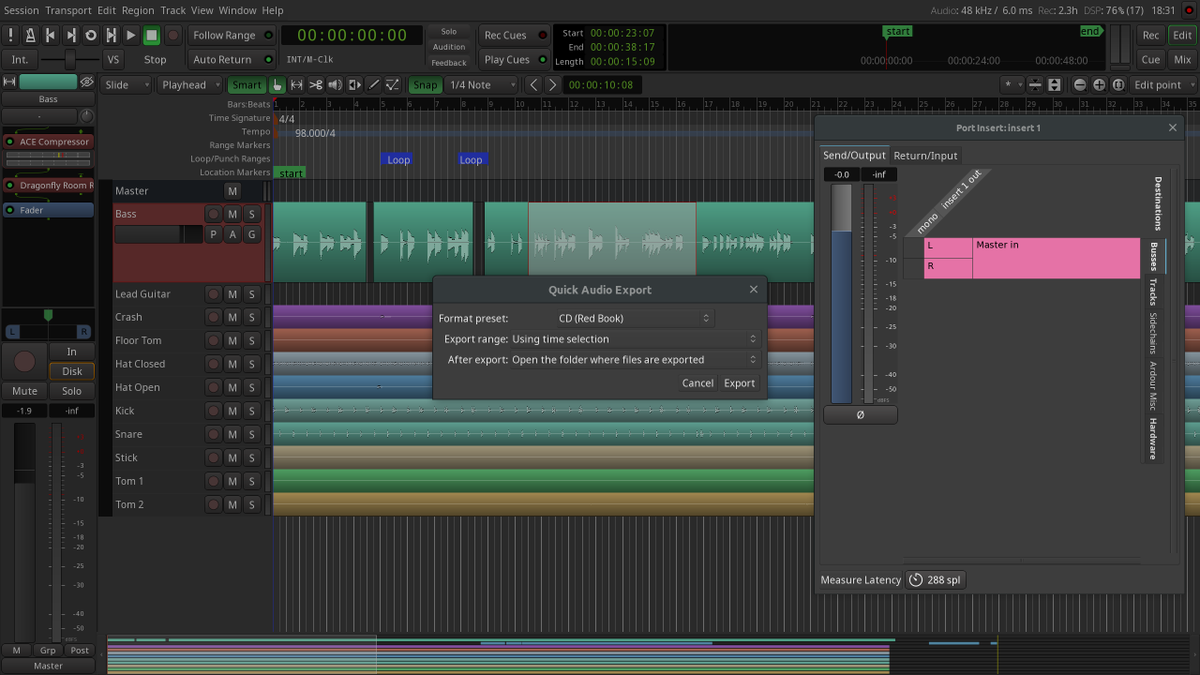Open the Slide edit mode dropdown
This screenshot has height=675, width=1200.
127,85
